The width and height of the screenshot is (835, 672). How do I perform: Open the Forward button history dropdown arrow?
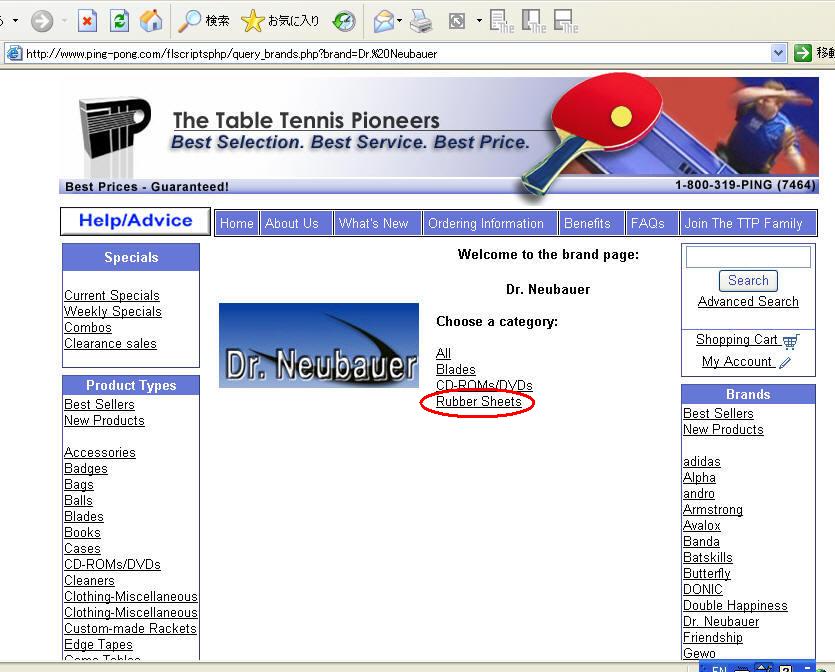tap(64, 21)
